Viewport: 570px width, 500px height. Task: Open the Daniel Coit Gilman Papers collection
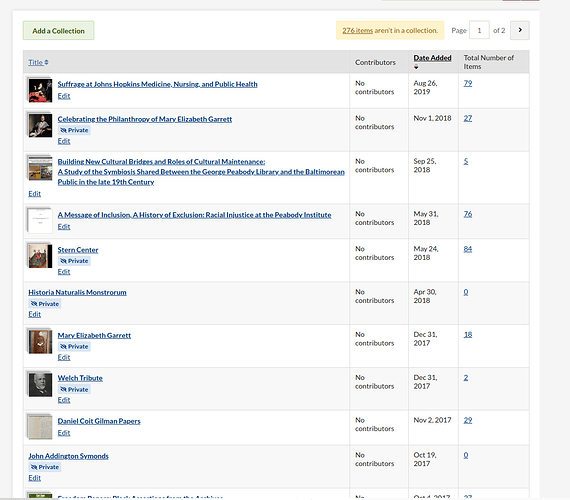(x=99, y=421)
